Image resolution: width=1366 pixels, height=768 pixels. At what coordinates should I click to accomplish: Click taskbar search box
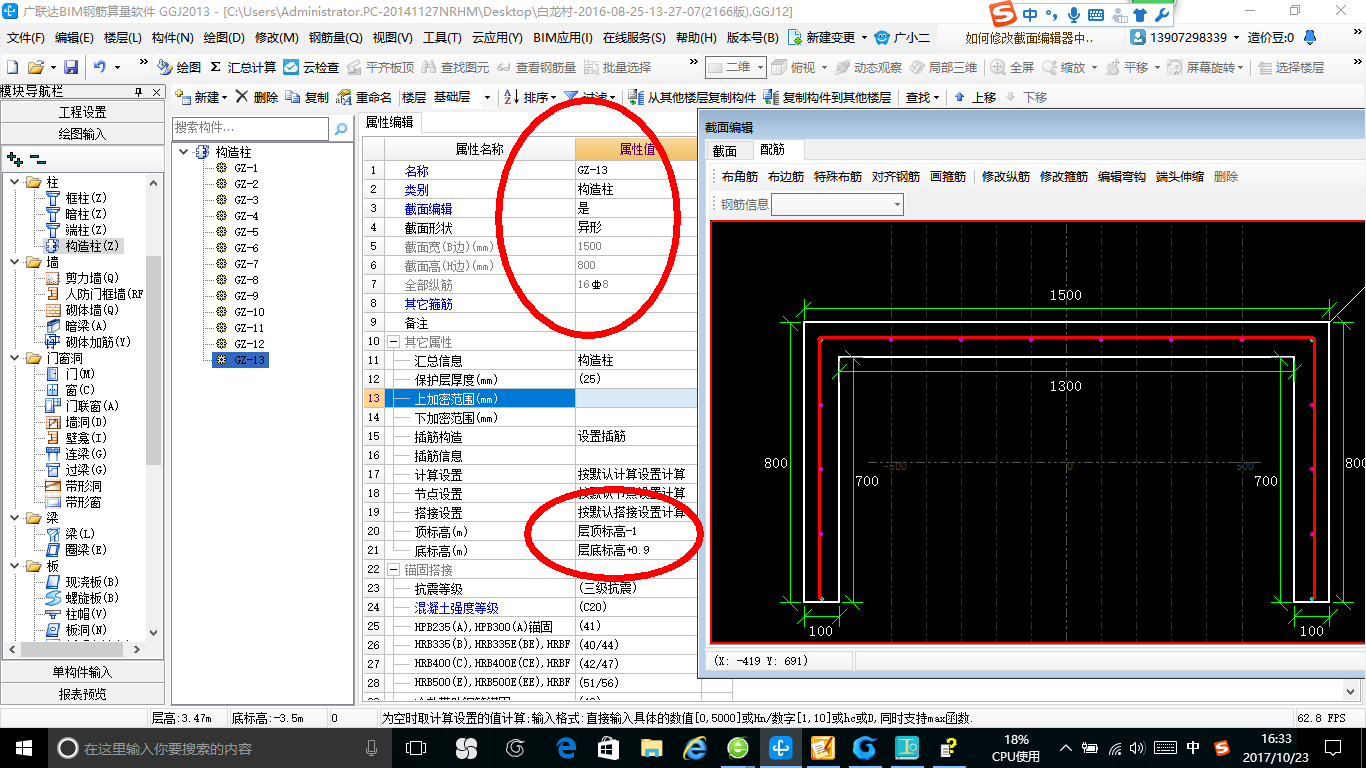[220, 748]
